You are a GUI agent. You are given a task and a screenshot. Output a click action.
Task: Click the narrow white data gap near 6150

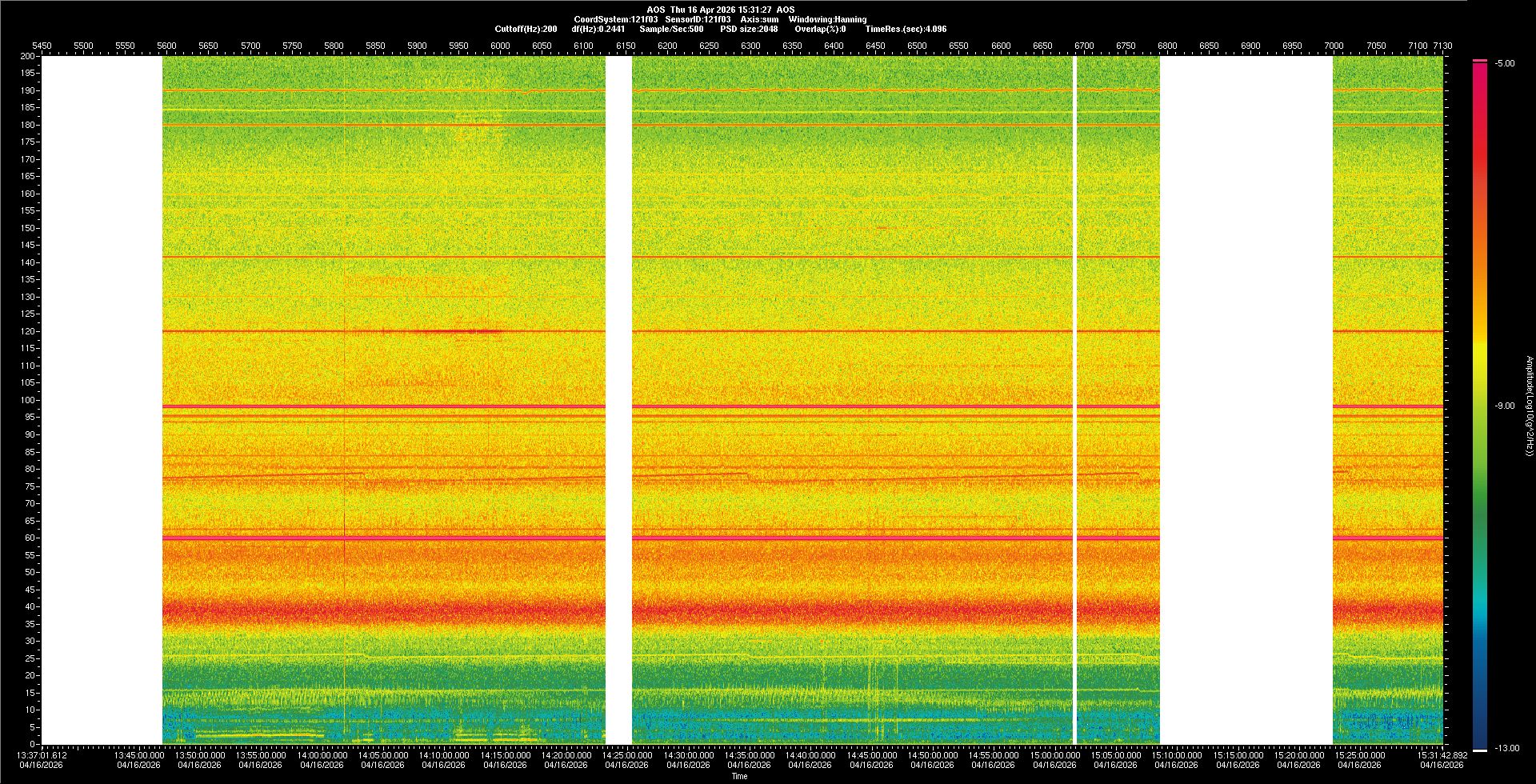(x=618, y=400)
